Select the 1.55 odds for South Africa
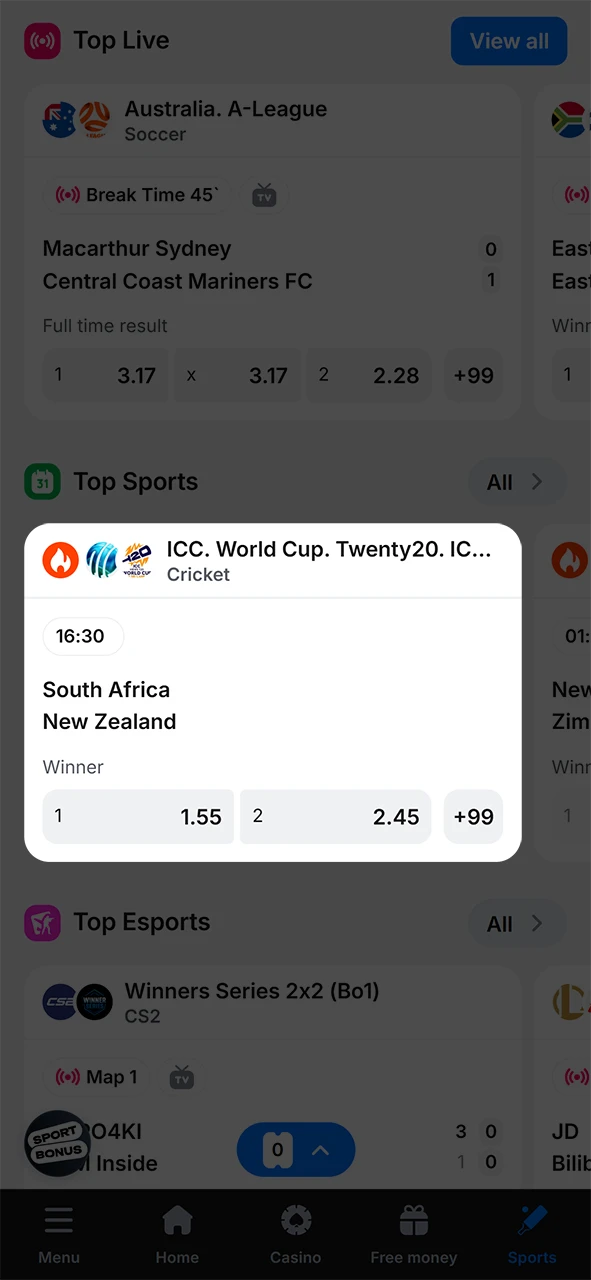 tap(138, 816)
